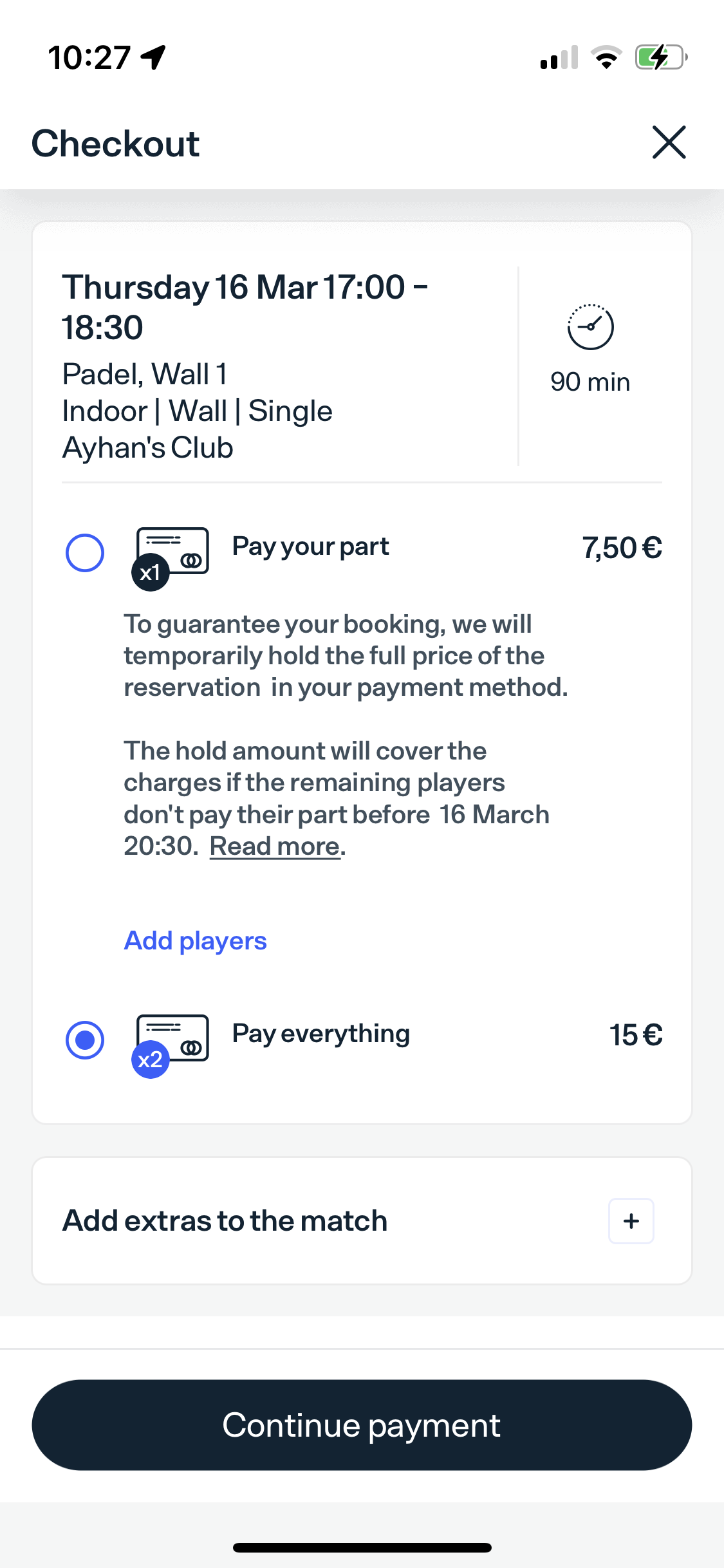Tap the Pay your part label

coord(310,547)
